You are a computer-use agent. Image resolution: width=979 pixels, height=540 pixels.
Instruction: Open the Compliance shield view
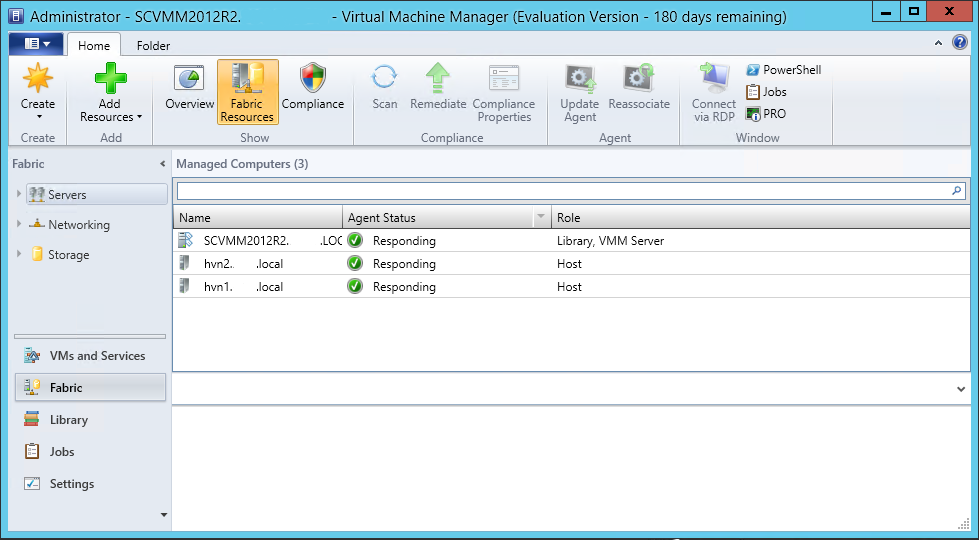(x=313, y=87)
